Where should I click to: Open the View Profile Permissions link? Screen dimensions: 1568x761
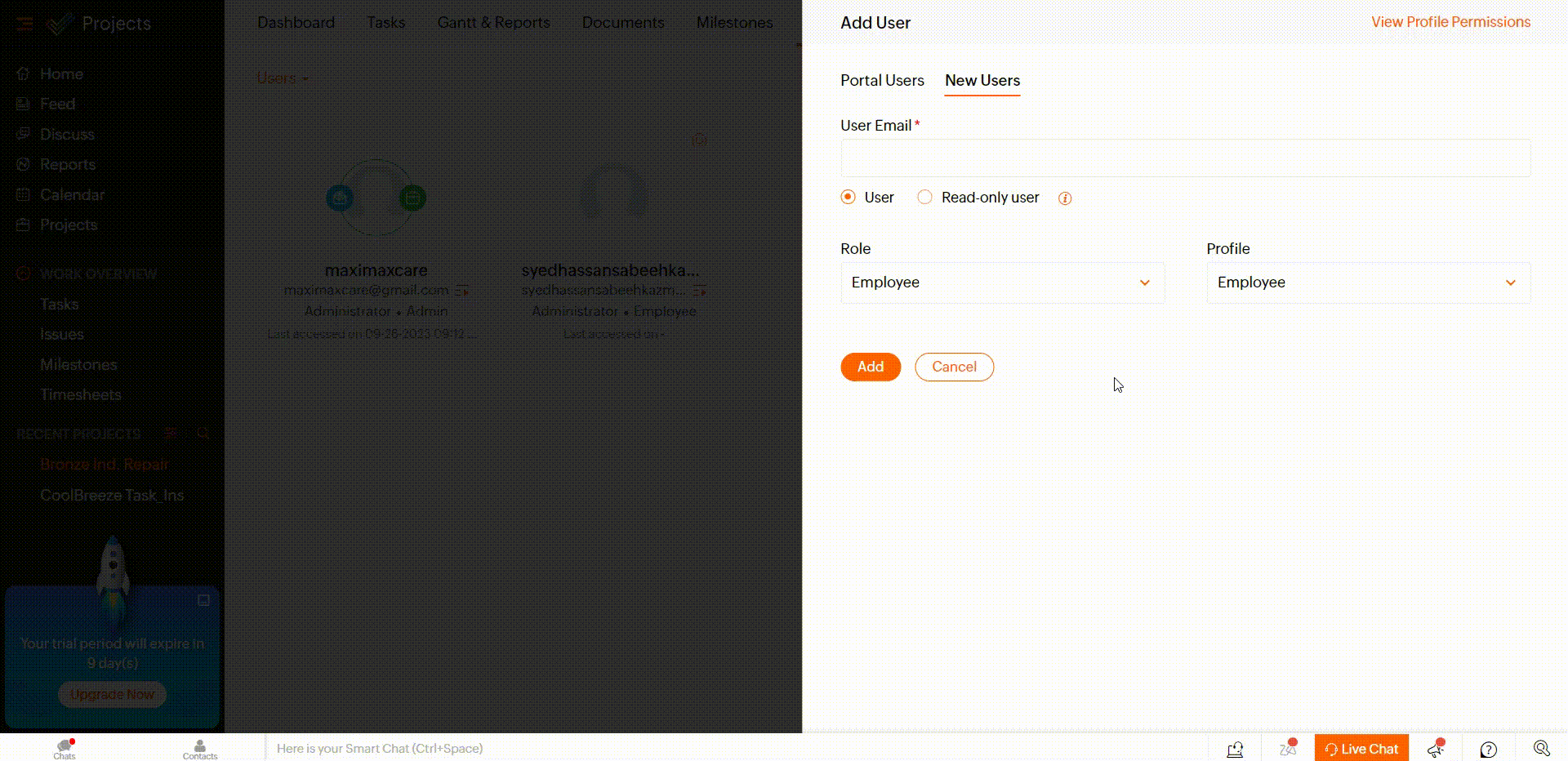[1450, 22]
